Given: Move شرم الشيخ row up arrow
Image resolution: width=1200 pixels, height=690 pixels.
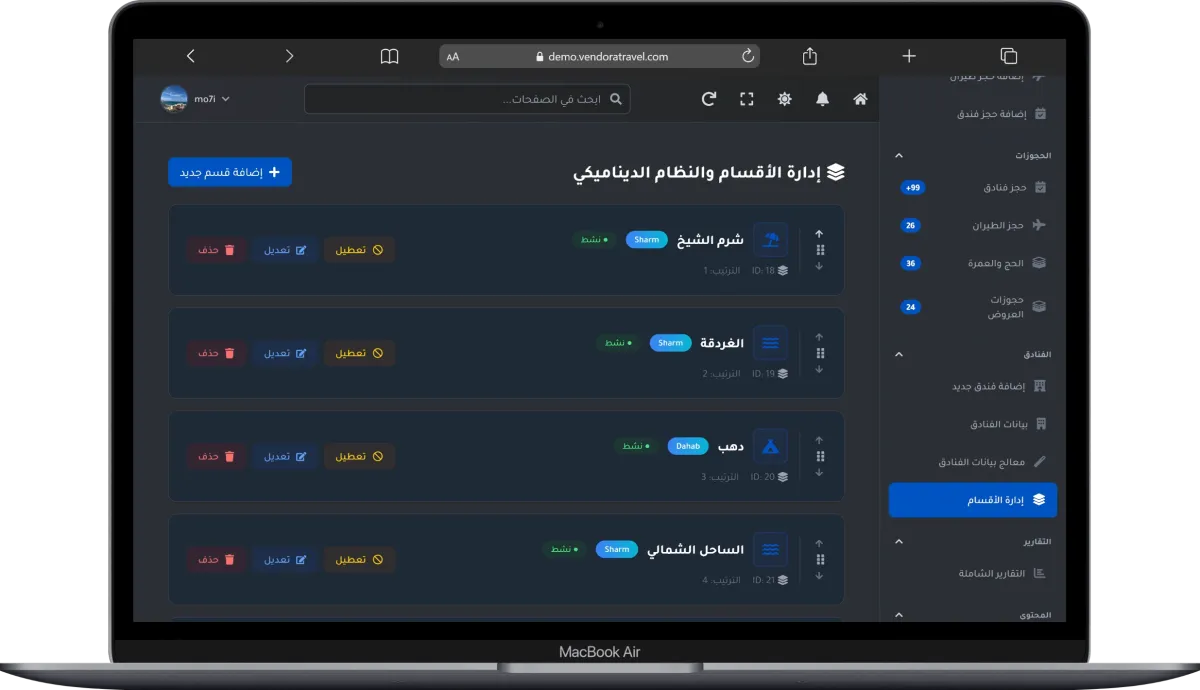Looking at the screenshot, I should tap(819, 234).
